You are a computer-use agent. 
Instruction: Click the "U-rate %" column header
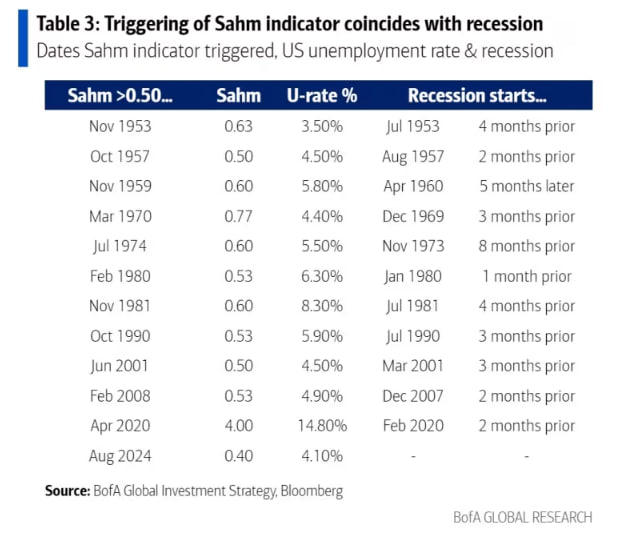[320, 96]
